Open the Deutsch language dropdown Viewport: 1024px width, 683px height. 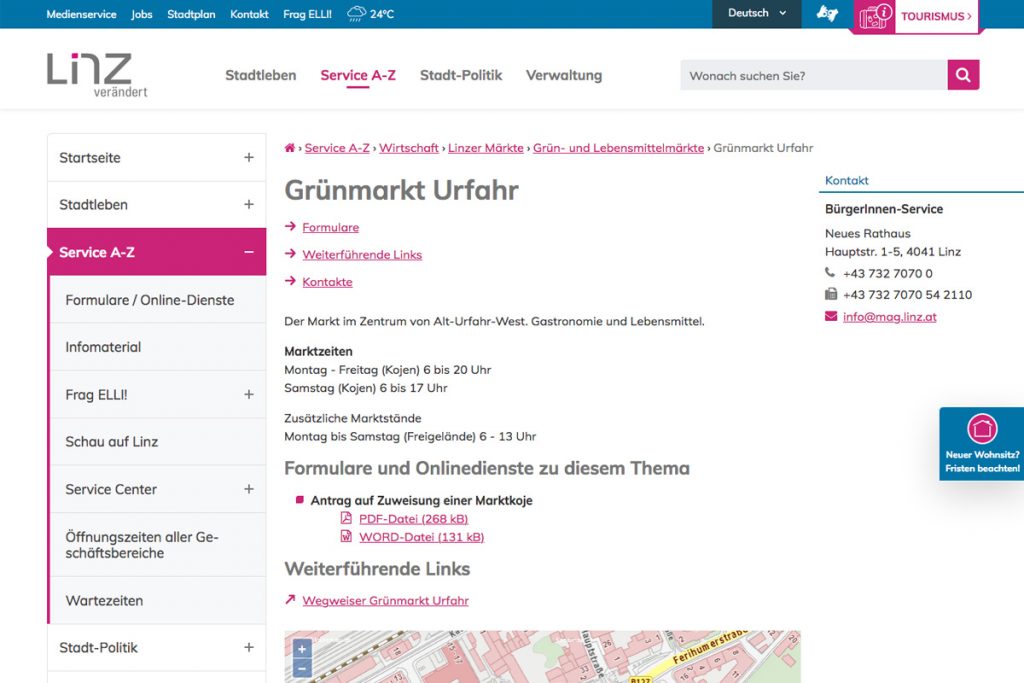(757, 14)
